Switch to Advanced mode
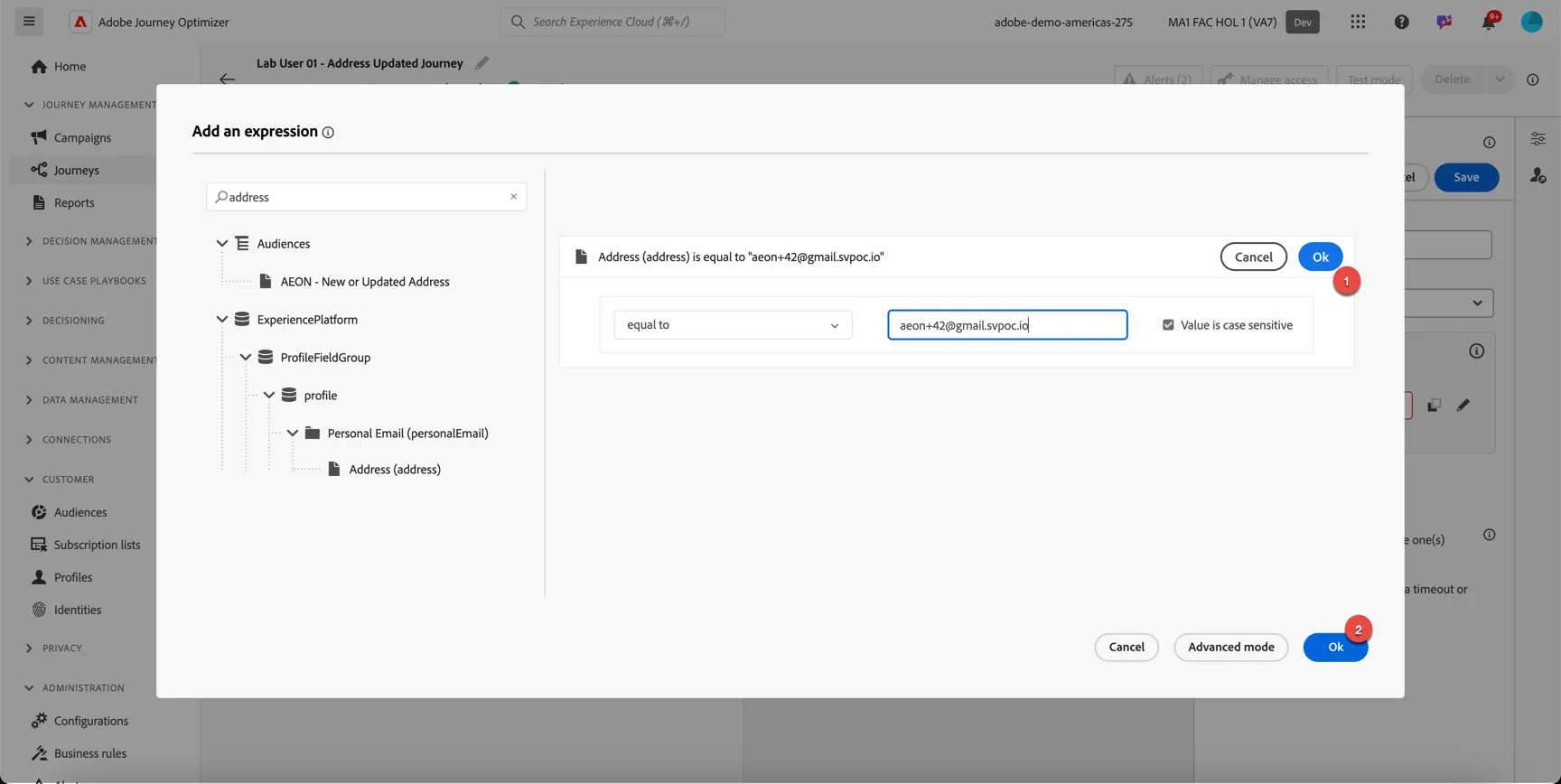 (x=1230, y=647)
